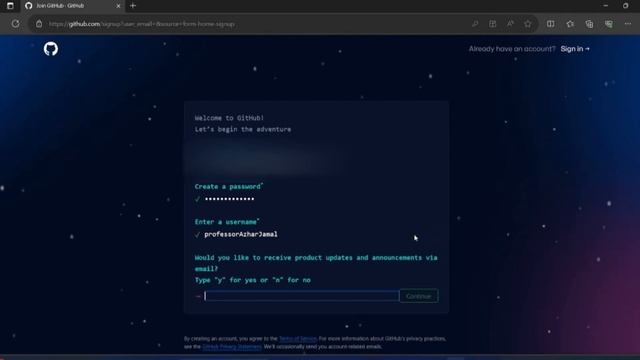Open the Terms of Service link
This screenshot has height=360, width=640.
pos(298,339)
